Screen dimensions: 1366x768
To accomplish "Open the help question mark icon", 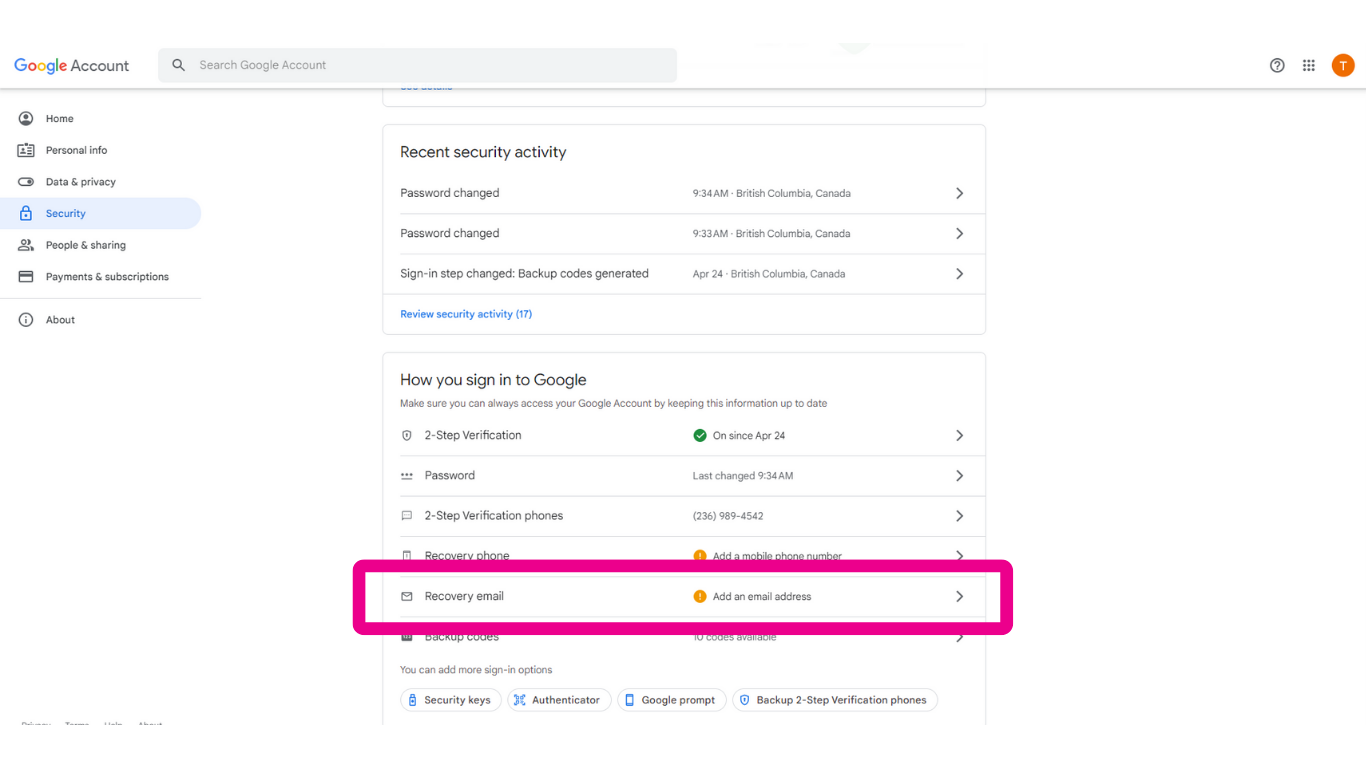I will click(x=1277, y=65).
